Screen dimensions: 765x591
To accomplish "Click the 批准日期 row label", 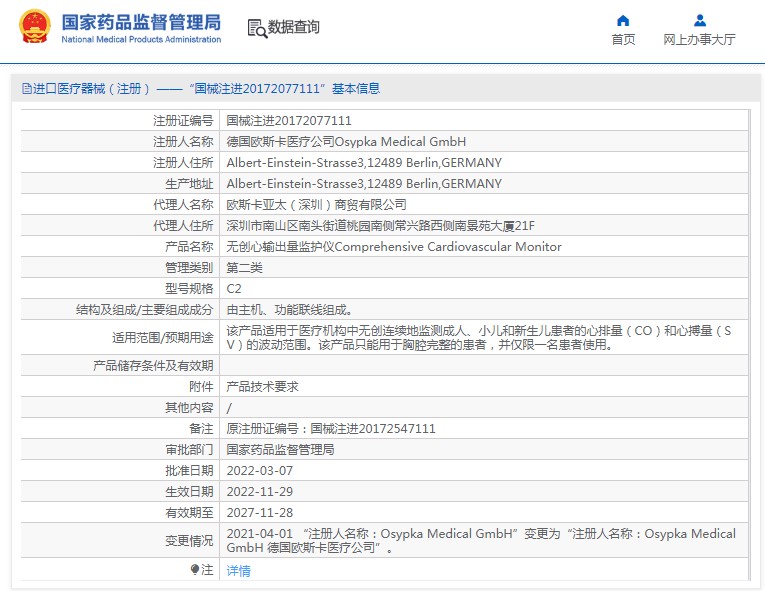I will click(189, 470).
